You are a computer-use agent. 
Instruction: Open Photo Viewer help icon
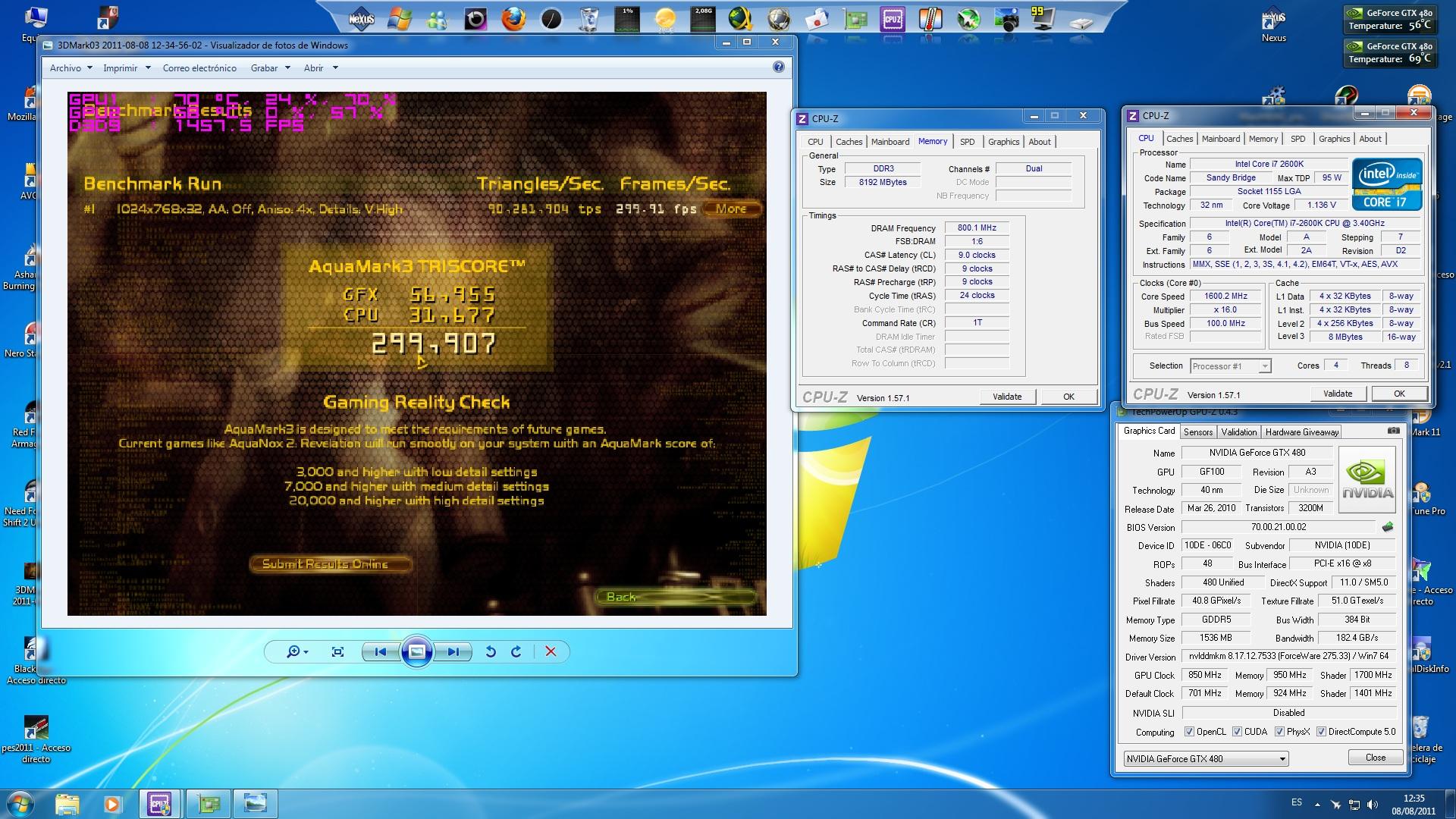(x=778, y=67)
